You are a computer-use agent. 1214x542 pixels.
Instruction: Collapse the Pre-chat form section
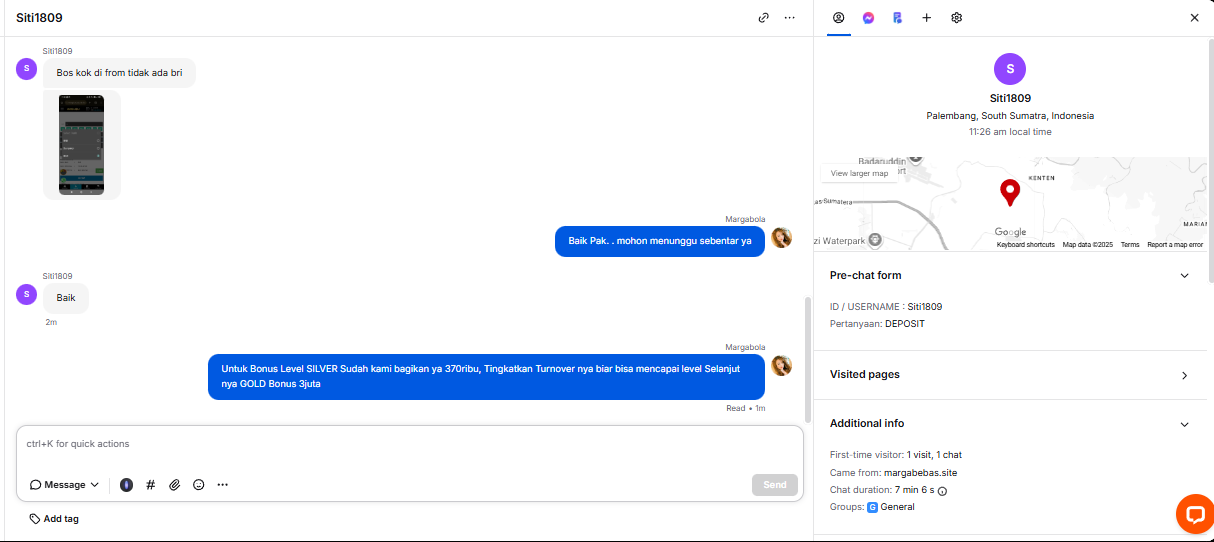pyautogui.click(x=1184, y=276)
